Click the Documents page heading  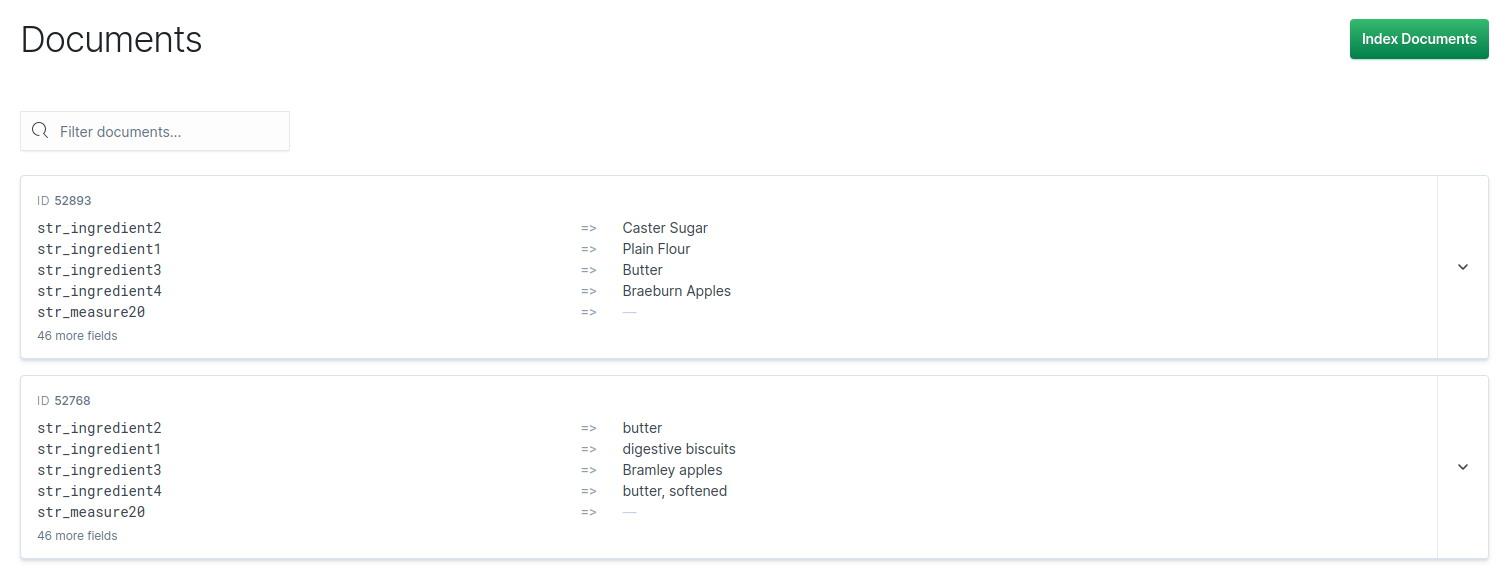point(111,39)
